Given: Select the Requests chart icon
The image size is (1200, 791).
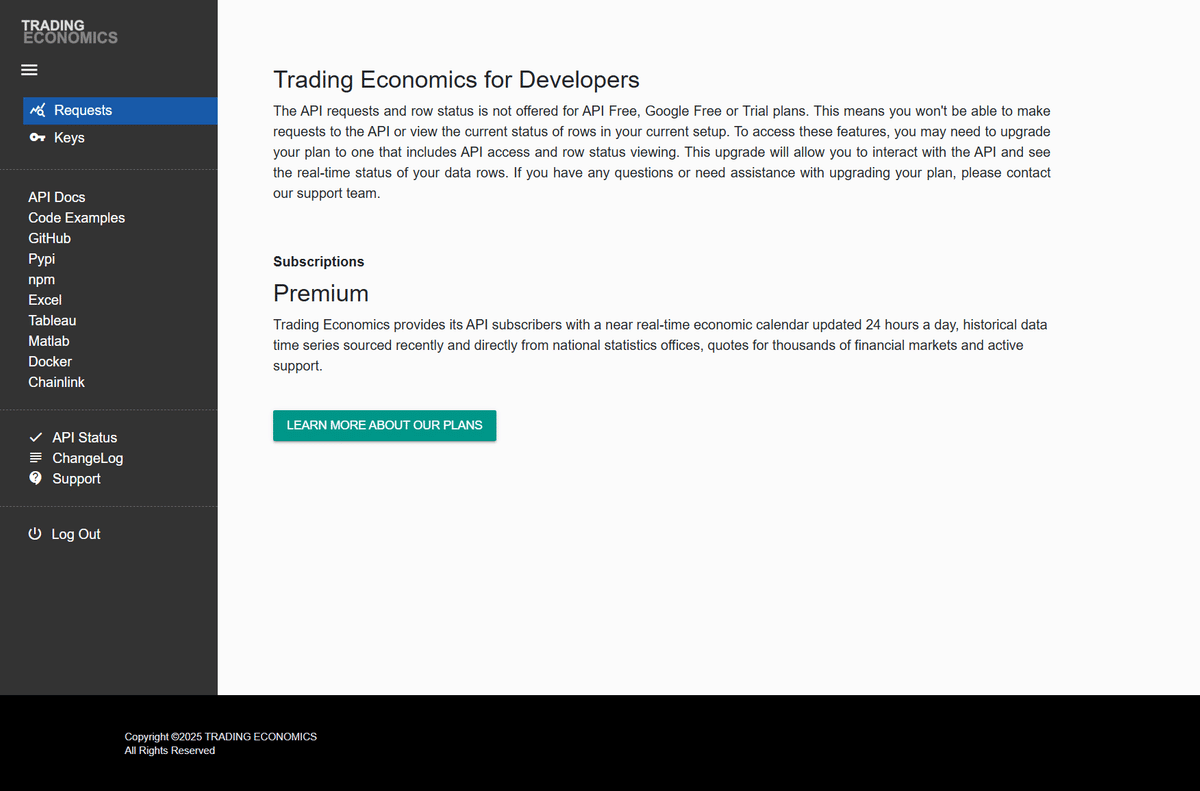Looking at the screenshot, I should click(38, 110).
